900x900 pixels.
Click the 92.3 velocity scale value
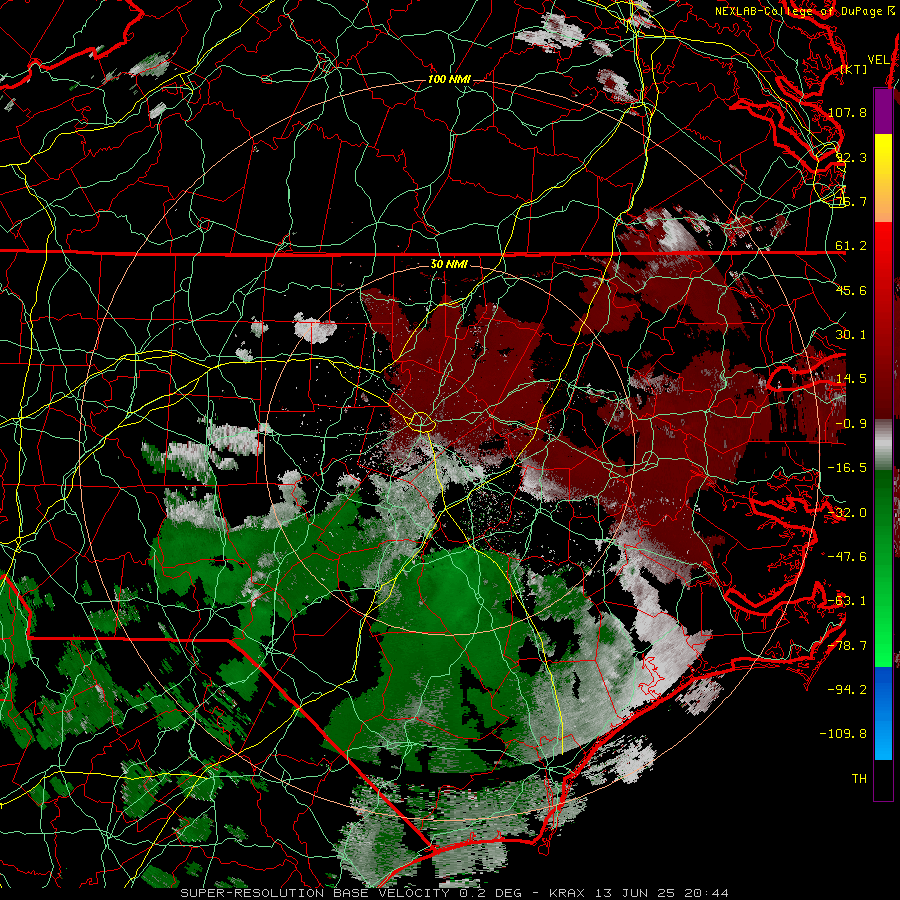[x=851, y=157]
